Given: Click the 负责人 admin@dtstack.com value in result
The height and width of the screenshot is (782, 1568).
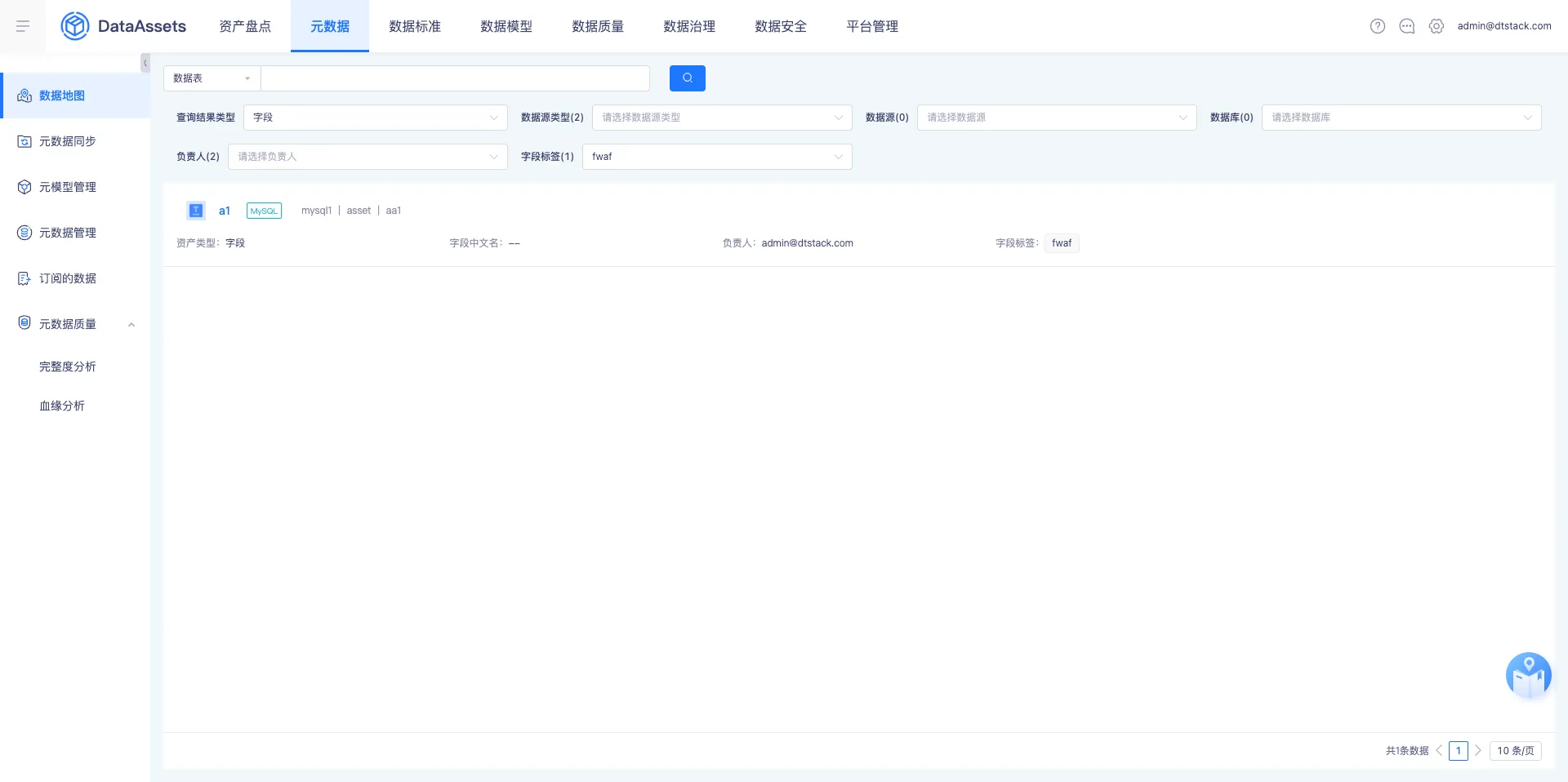Looking at the screenshot, I should [808, 243].
